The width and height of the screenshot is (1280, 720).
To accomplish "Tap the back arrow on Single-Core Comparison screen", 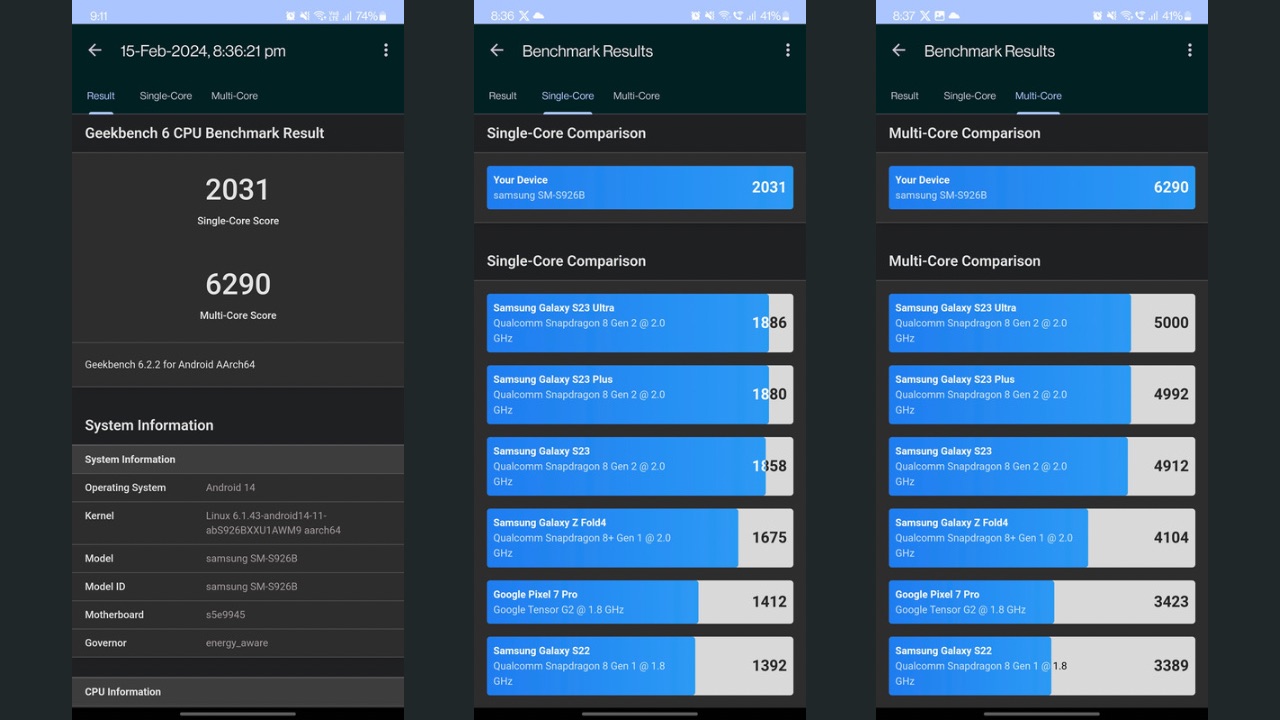I will [497, 50].
